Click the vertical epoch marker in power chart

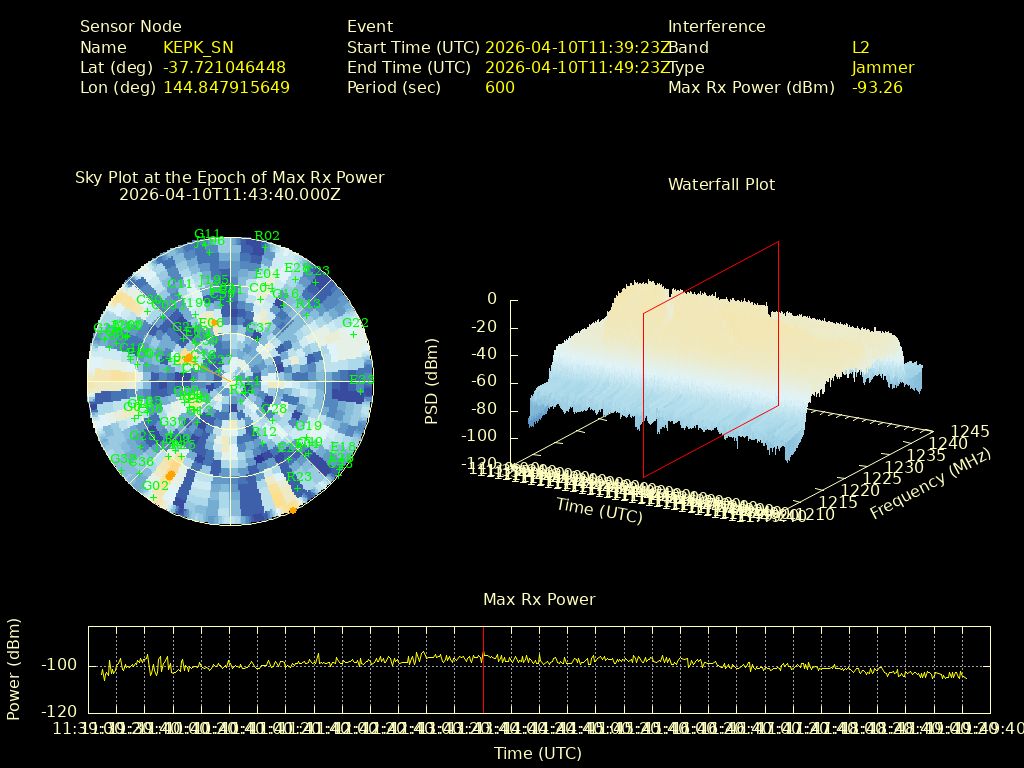click(x=483, y=670)
